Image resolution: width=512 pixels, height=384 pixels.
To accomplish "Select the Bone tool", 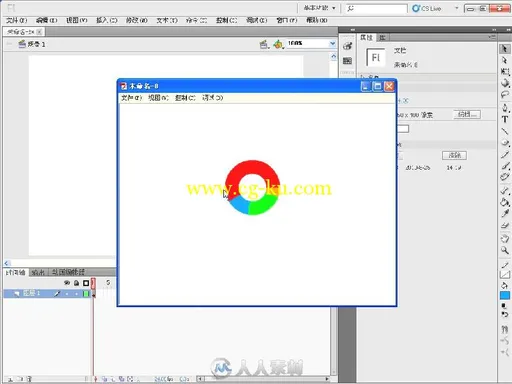I will tap(505, 191).
